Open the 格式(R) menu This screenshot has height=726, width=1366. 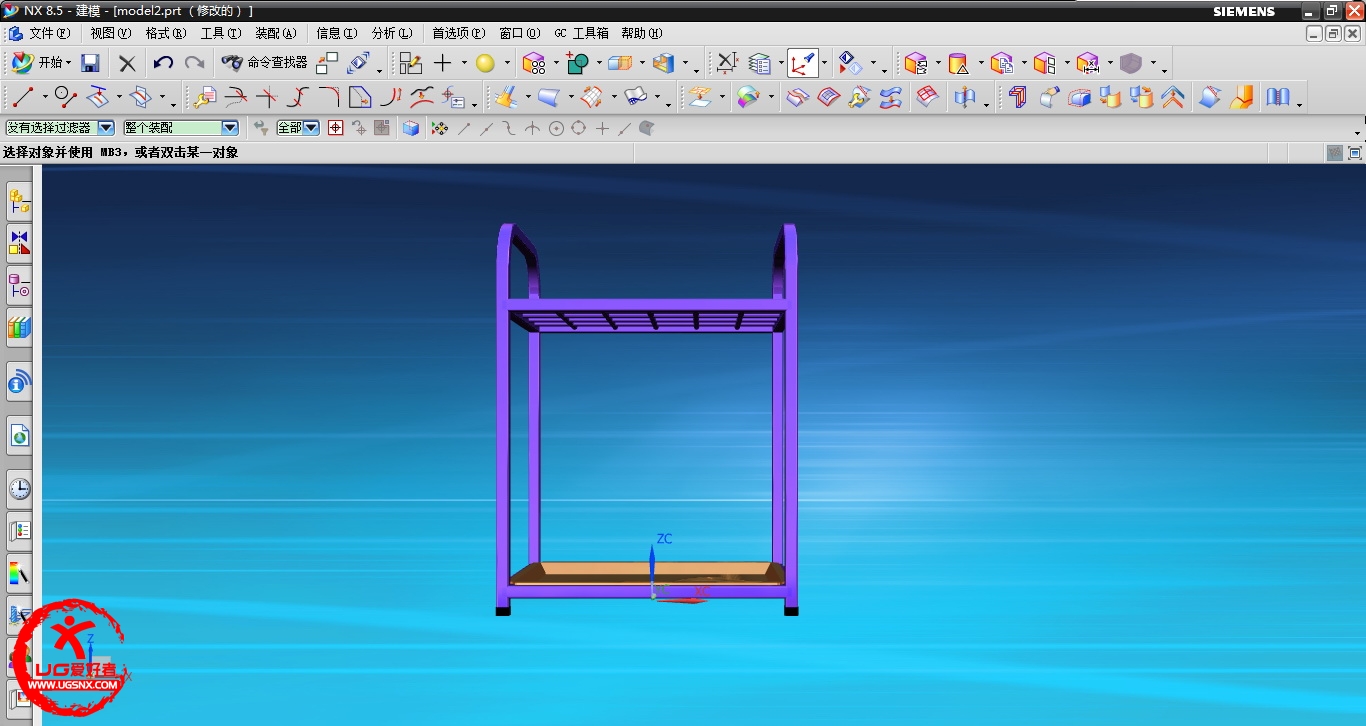[x=166, y=33]
